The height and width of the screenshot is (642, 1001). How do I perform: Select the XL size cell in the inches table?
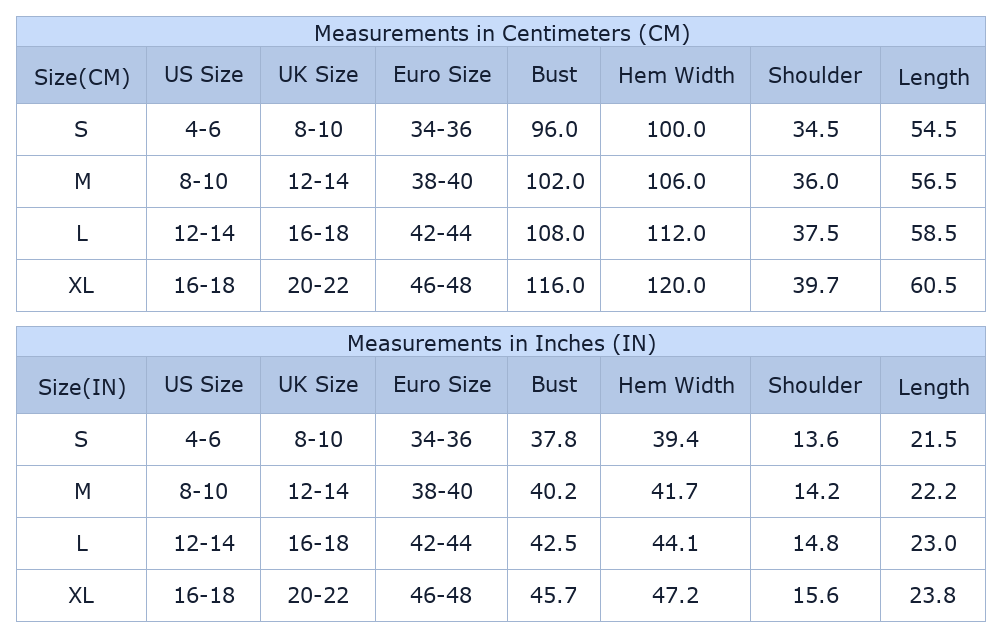pos(82,596)
